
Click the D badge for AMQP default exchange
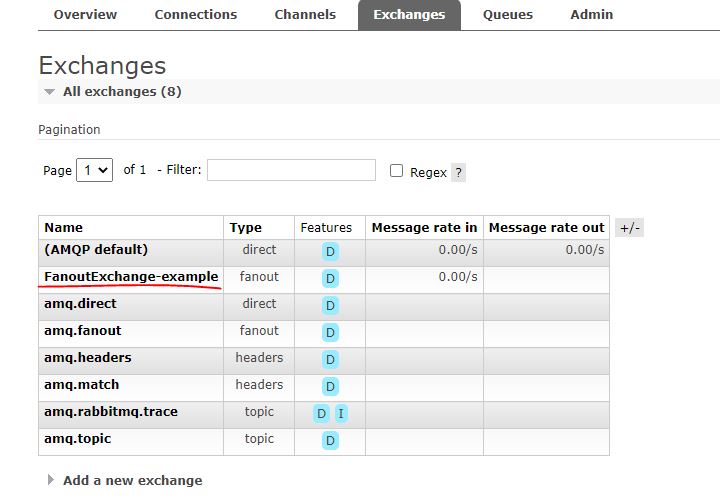(330, 252)
